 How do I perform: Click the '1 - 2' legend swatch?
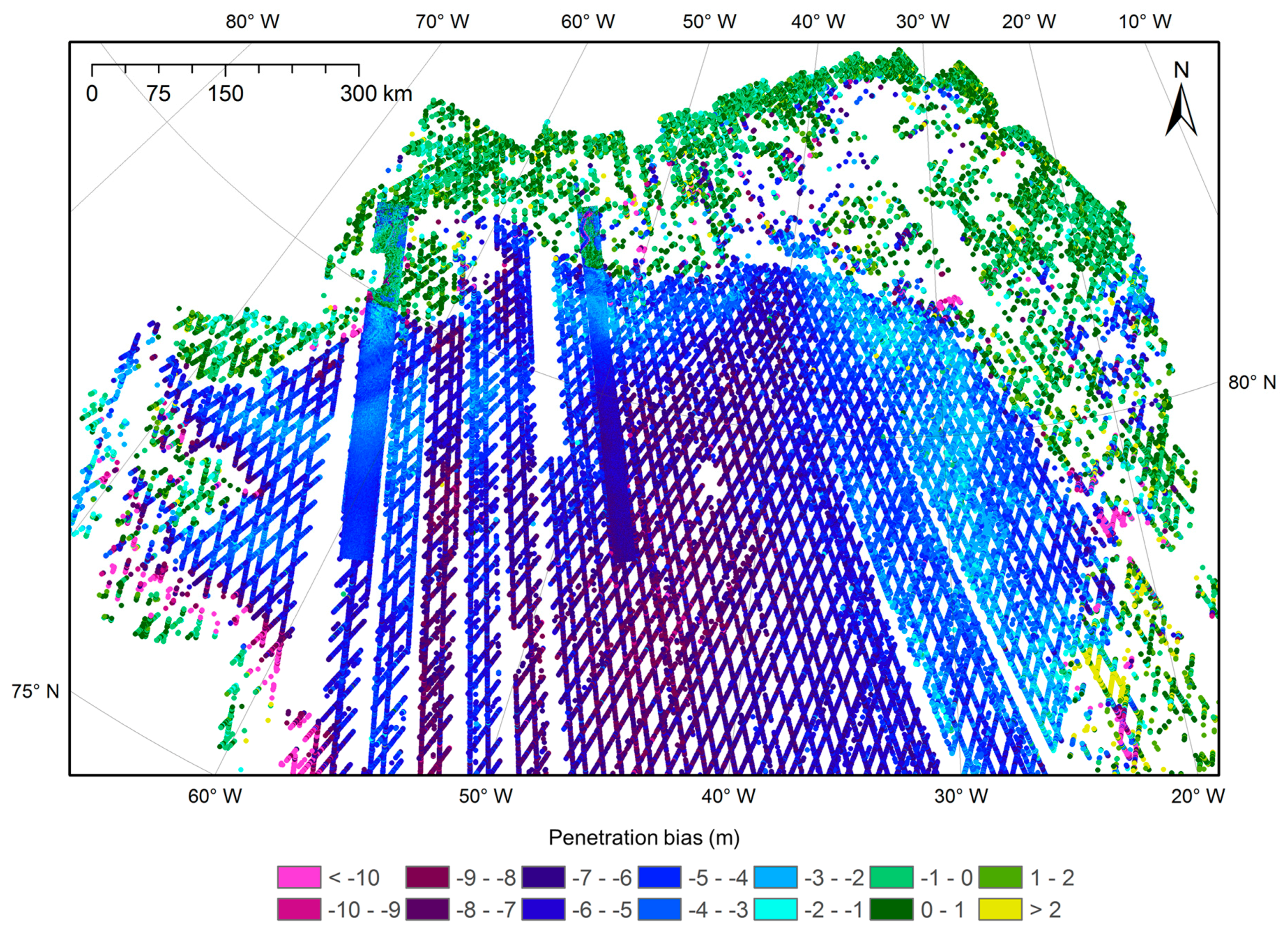click(1001, 877)
